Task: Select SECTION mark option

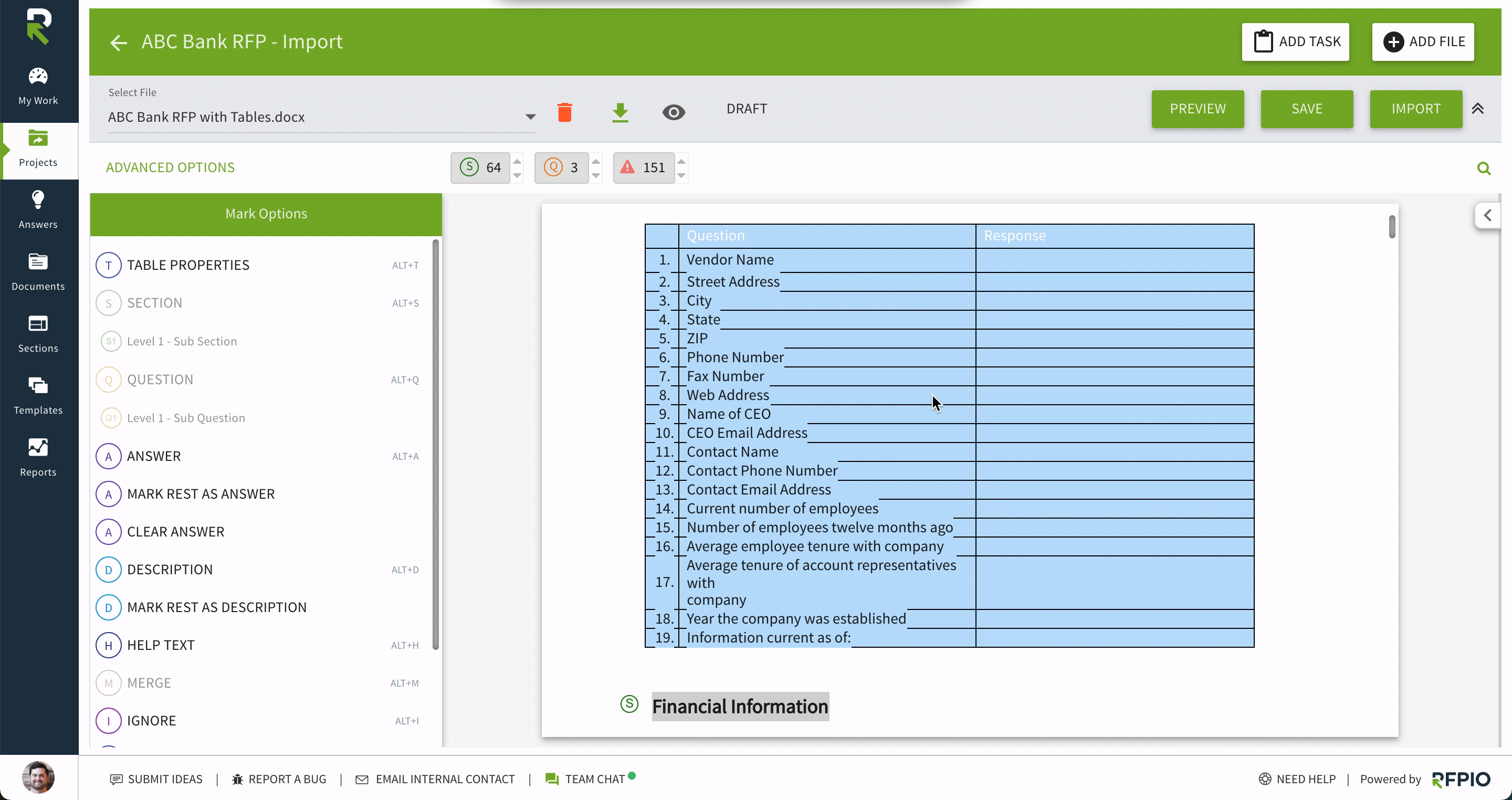Action: [258, 303]
